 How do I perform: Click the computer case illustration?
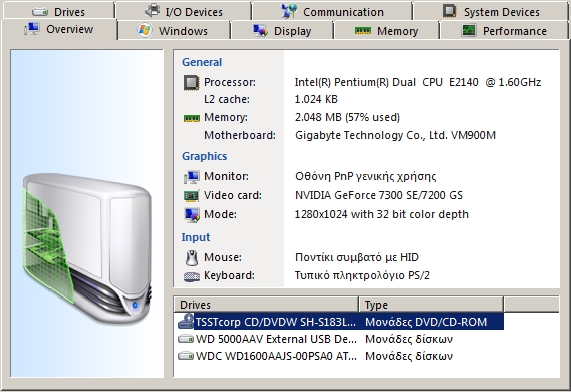point(87,249)
